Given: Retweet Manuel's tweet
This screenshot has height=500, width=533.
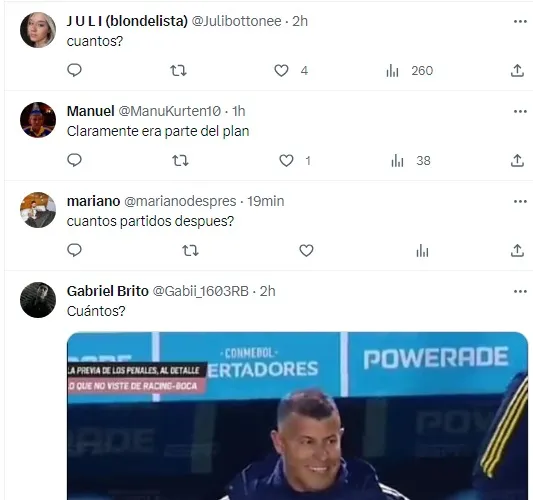Looking at the screenshot, I should point(180,160).
